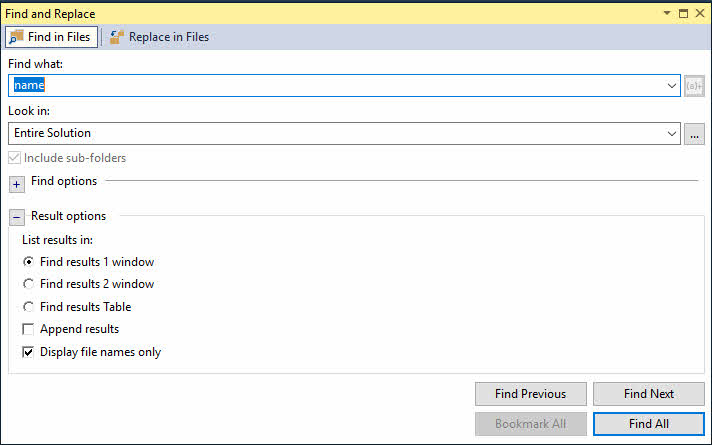Toggle Include sub-folders checkbox
This screenshot has height=445, width=712.
[x=14, y=158]
